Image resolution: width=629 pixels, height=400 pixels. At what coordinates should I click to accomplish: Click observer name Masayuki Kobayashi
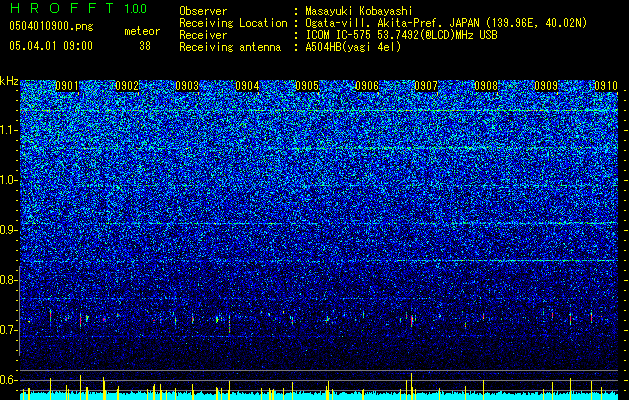pos(359,11)
